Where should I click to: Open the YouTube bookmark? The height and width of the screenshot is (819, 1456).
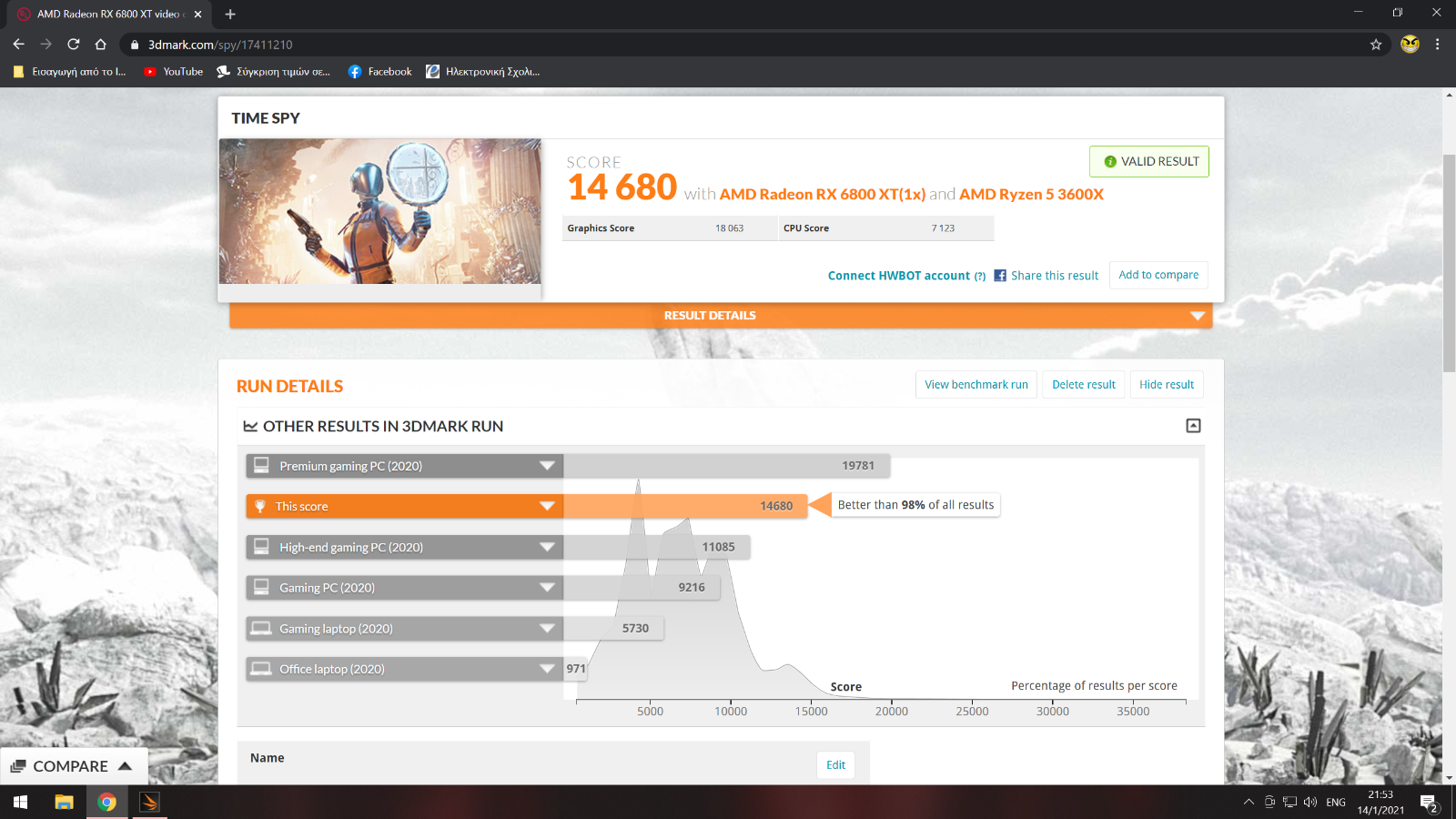pos(174,71)
